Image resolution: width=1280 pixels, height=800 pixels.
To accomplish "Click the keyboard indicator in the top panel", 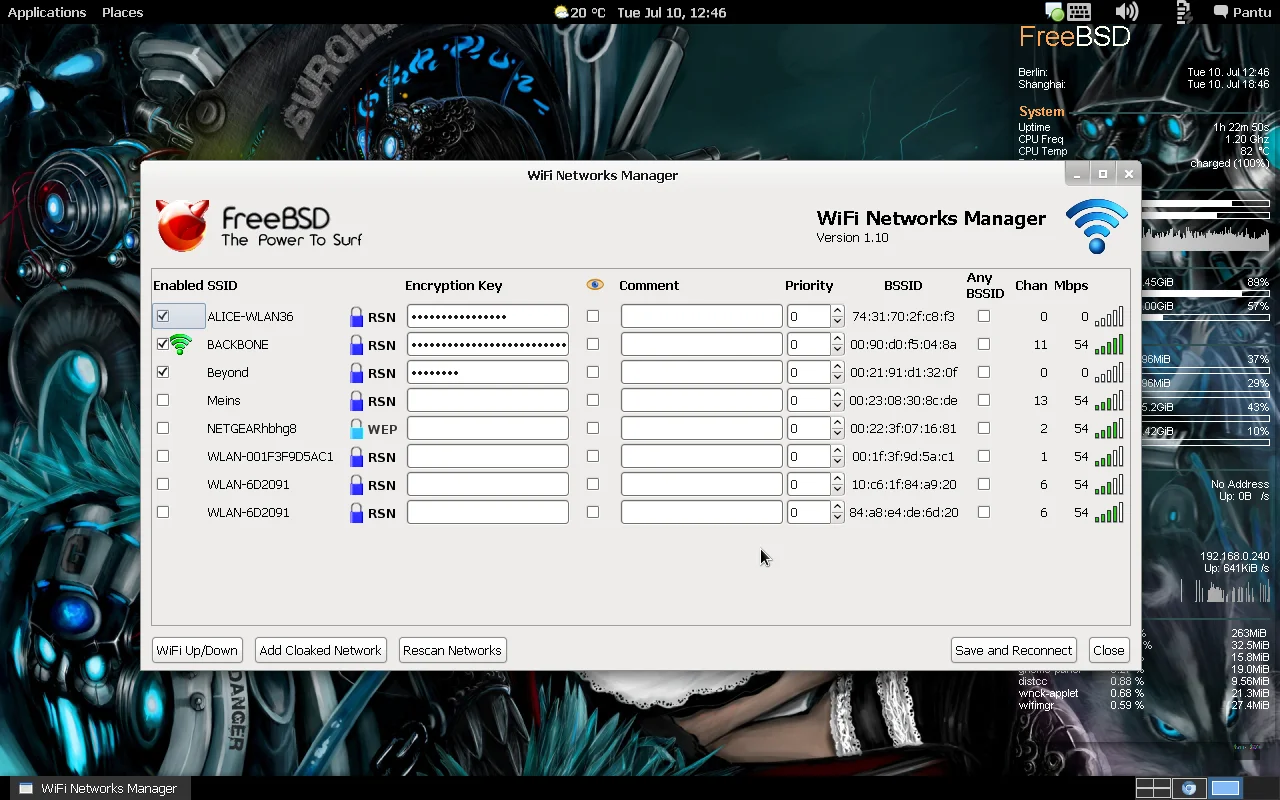I will (x=1078, y=12).
